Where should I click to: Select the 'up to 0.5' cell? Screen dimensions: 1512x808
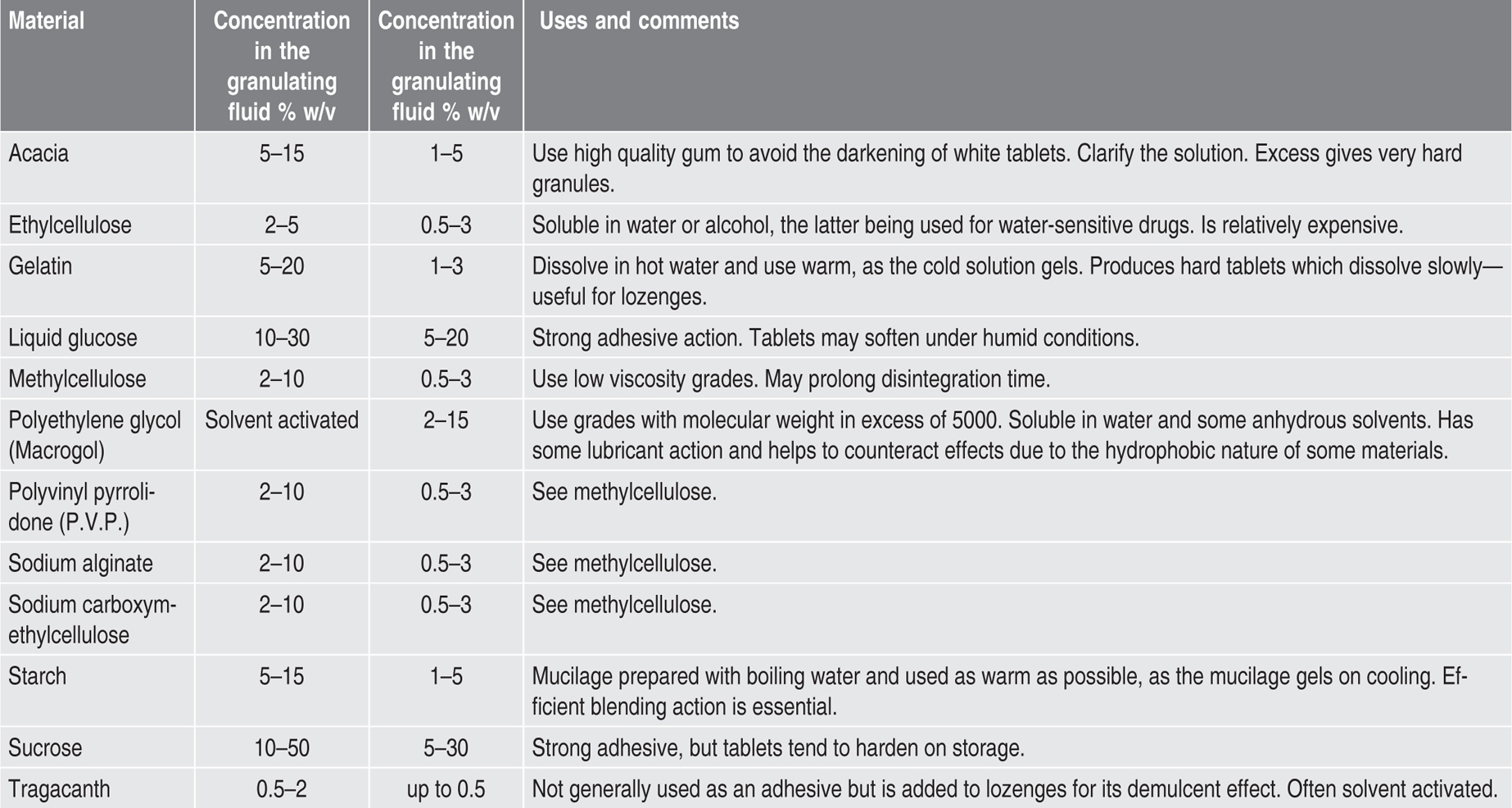(x=446, y=789)
